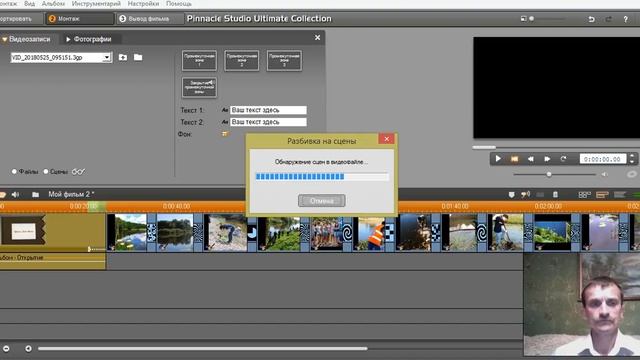This screenshot has width=640, height=360.
Task: Click the voice-over icon on timeline toolbar
Action: (x=526, y=195)
